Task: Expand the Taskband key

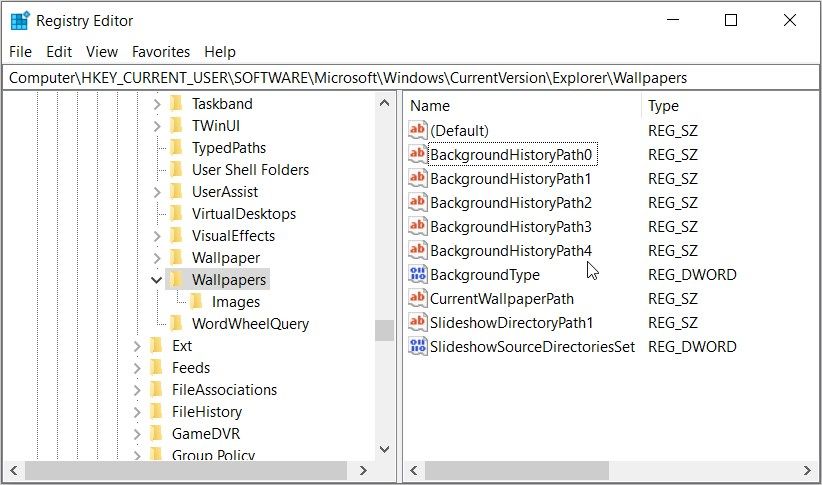Action: [157, 104]
